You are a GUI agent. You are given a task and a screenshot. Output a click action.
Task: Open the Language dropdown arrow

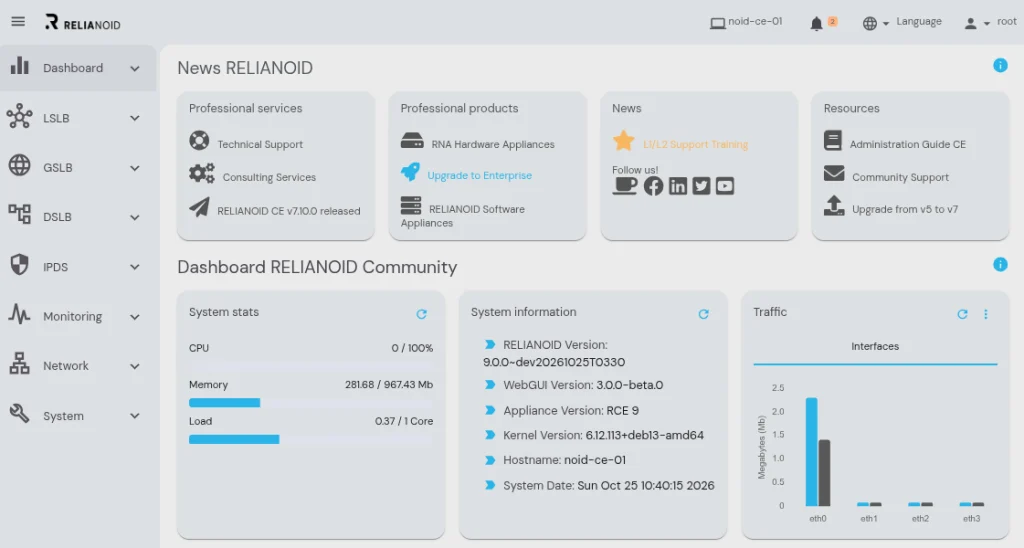[886, 24]
